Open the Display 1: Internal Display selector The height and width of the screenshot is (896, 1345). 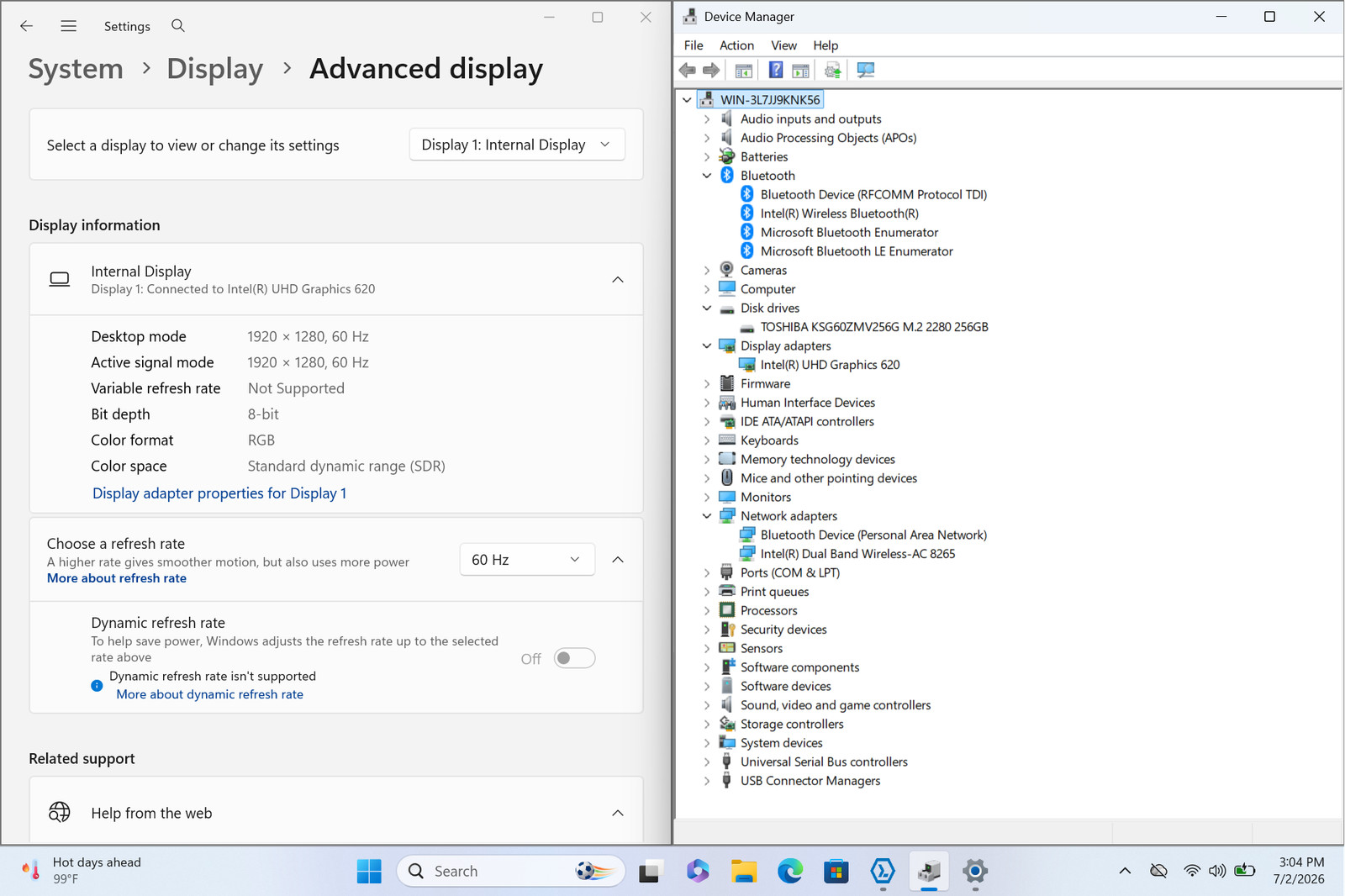[x=517, y=145]
